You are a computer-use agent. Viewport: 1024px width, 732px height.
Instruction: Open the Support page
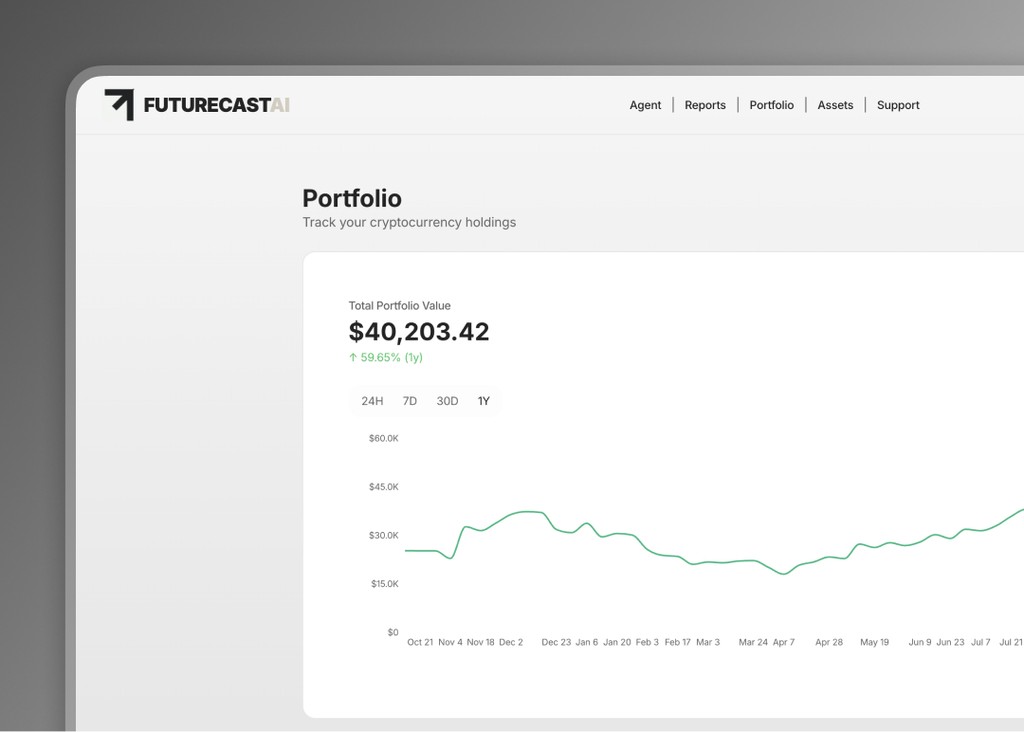[x=898, y=105]
